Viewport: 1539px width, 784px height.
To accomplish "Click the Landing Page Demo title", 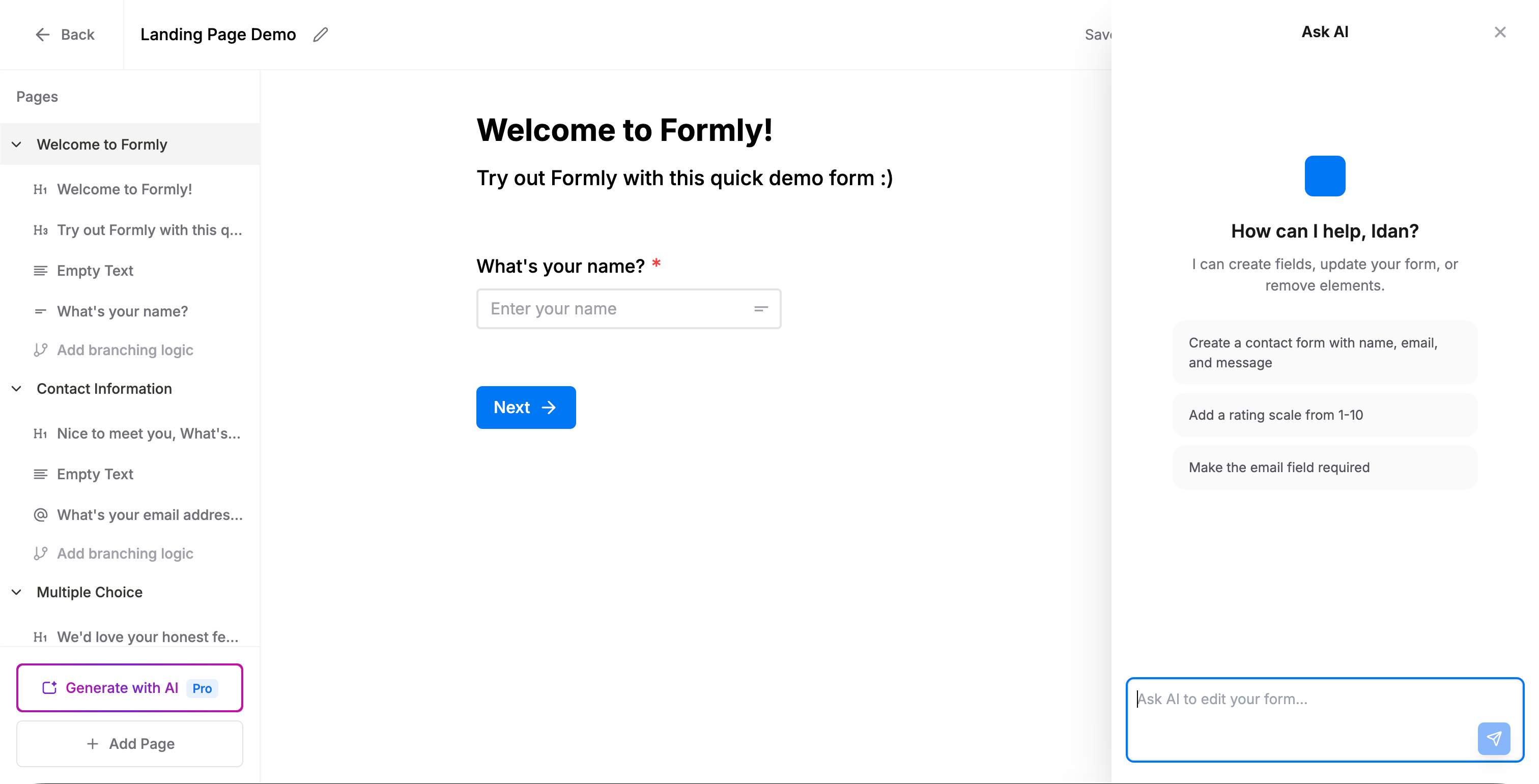I will coord(218,35).
